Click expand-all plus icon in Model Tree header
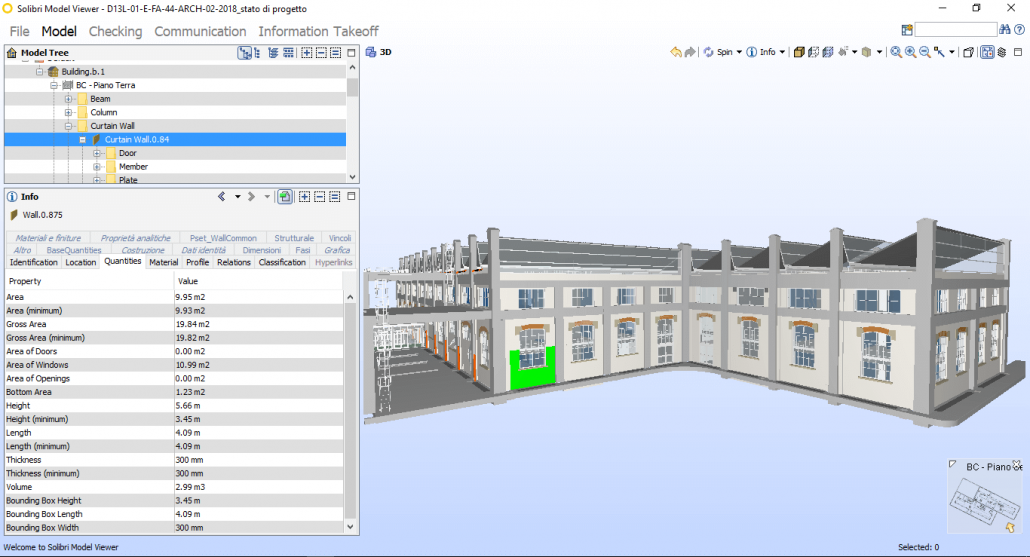1030x557 pixels. 307,53
